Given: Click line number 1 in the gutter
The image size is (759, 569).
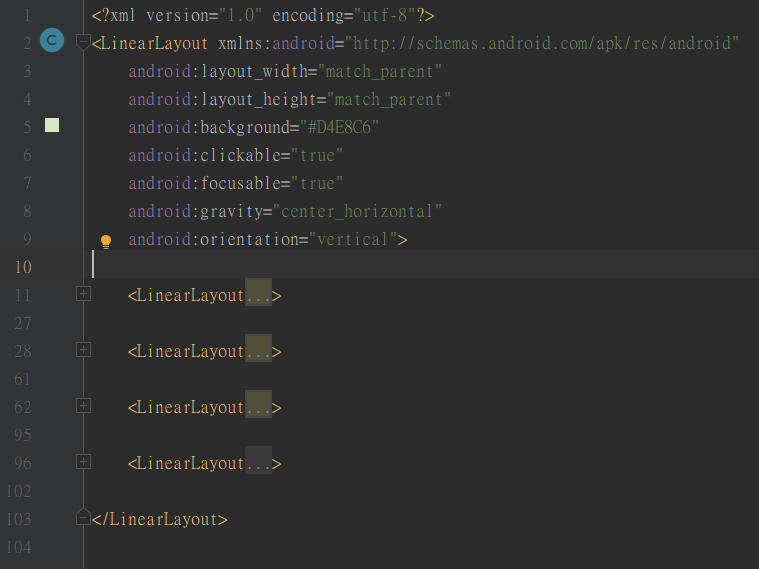Looking at the screenshot, I should pyautogui.click(x=27, y=15).
